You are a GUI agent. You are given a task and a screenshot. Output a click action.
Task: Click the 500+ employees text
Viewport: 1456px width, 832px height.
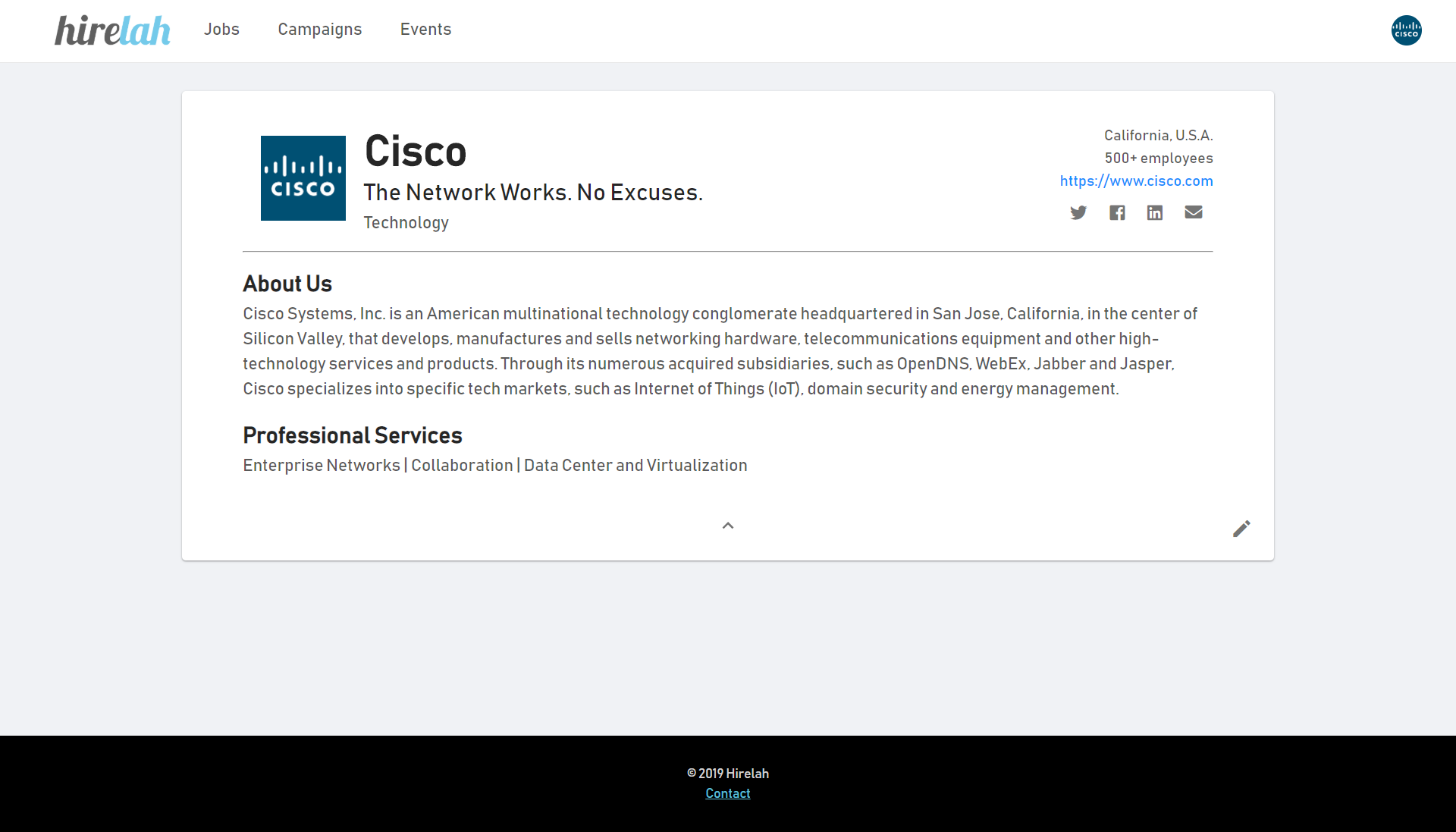pos(1158,159)
